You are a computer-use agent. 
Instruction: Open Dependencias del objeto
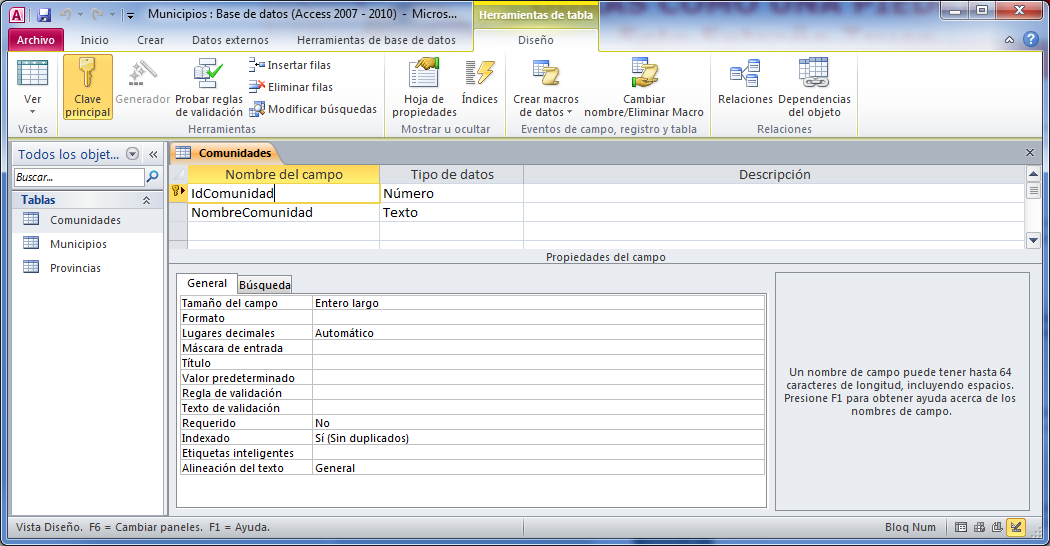pyautogui.click(x=814, y=87)
